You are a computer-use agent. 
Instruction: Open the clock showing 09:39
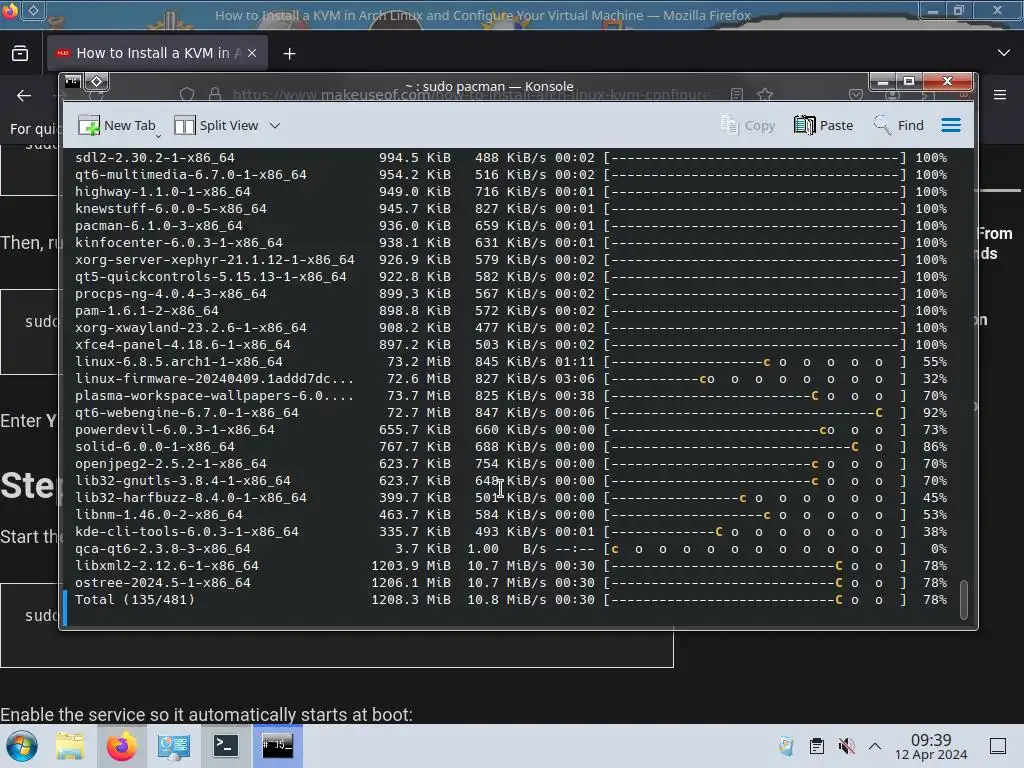tap(931, 746)
